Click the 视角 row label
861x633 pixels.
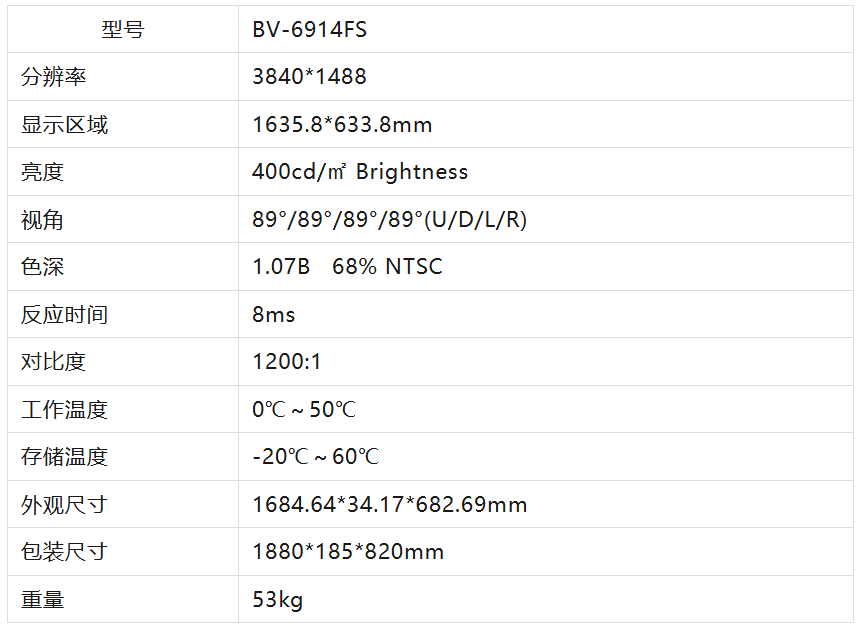click(x=43, y=220)
